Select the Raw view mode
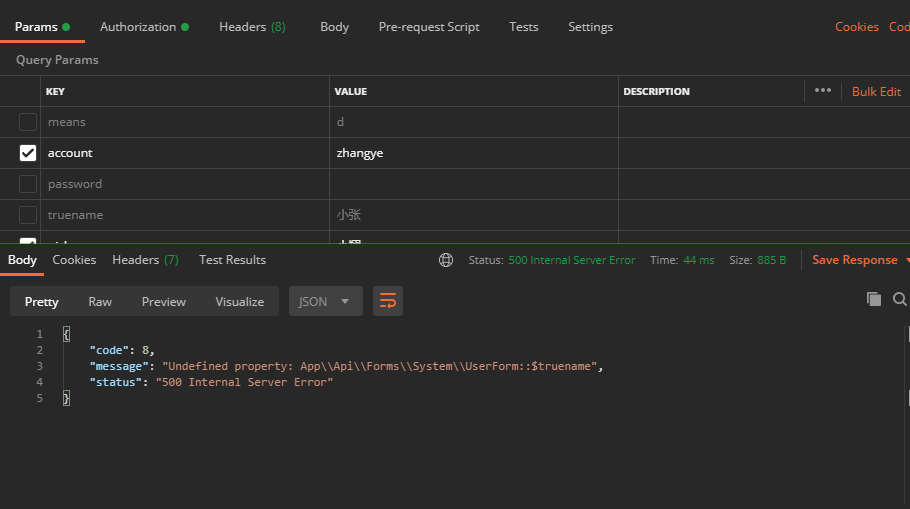This screenshot has height=509, width=910. [x=100, y=301]
